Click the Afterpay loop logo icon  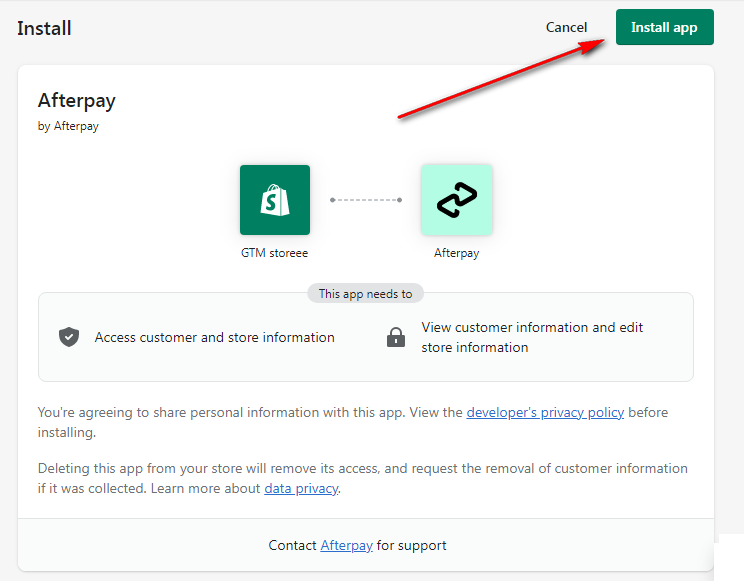click(456, 200)
